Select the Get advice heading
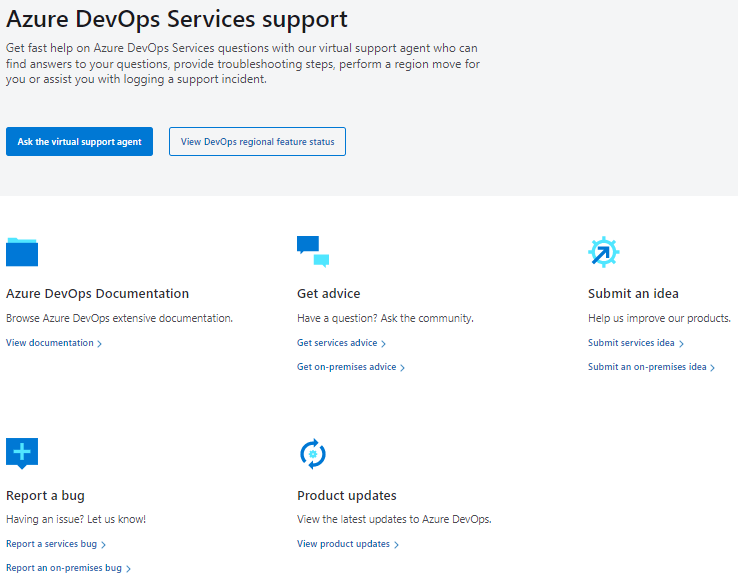738x580 pixels. (x=329, y=293)
